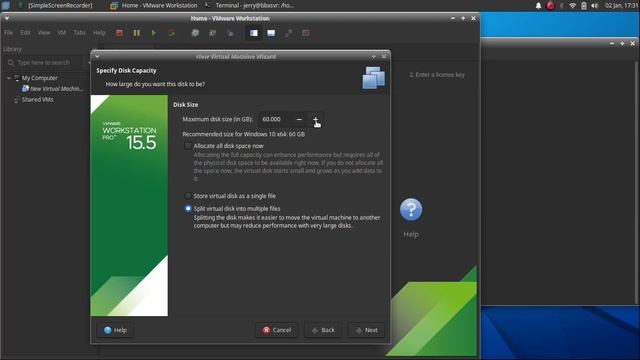640x360 pixels.
Task: Close the New Virtual Machine Wizard dialog
Action: (x=384, y=57)
